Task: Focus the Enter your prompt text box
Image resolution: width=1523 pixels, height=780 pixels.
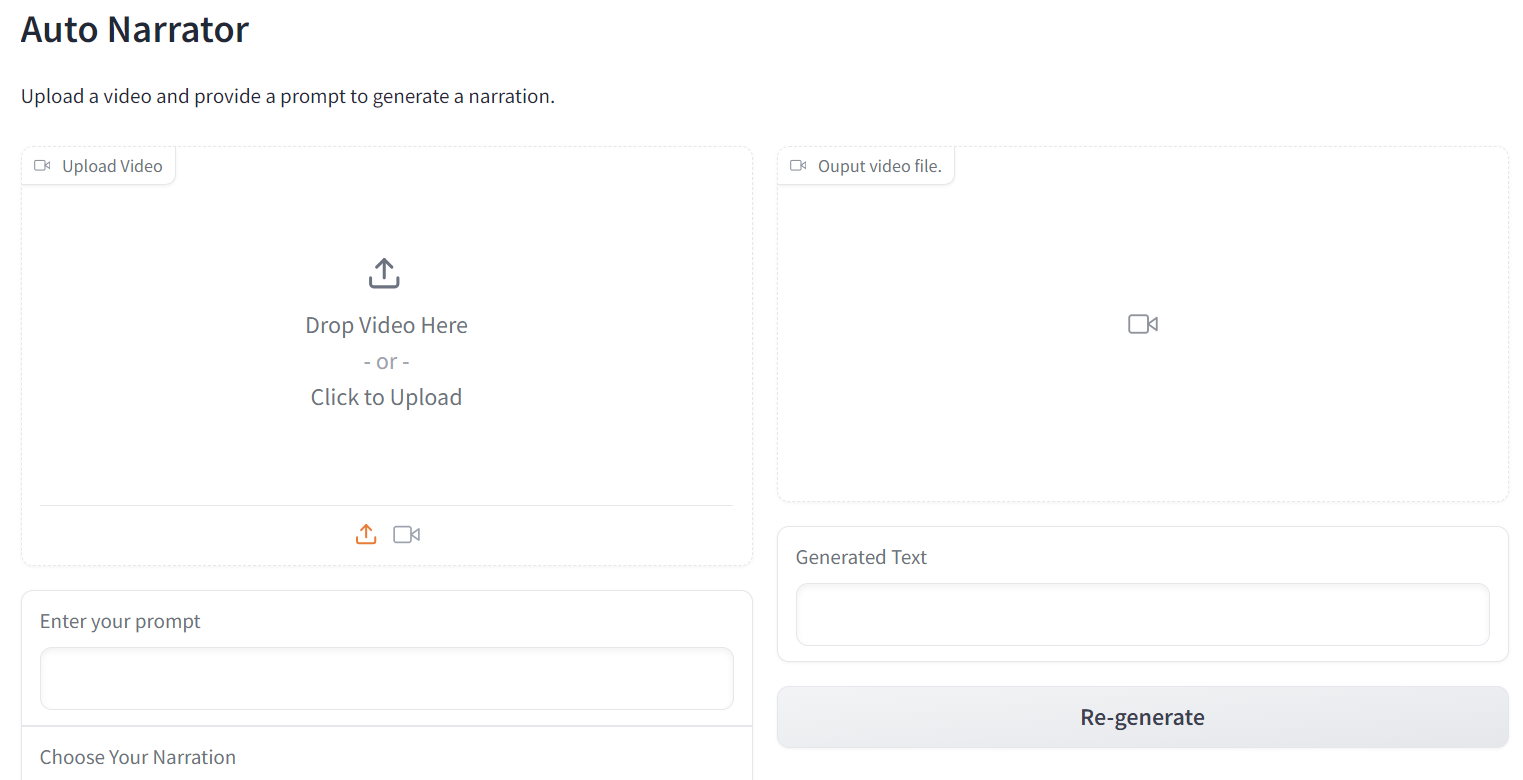Action: pyautogui.click(x=386, y=678)
